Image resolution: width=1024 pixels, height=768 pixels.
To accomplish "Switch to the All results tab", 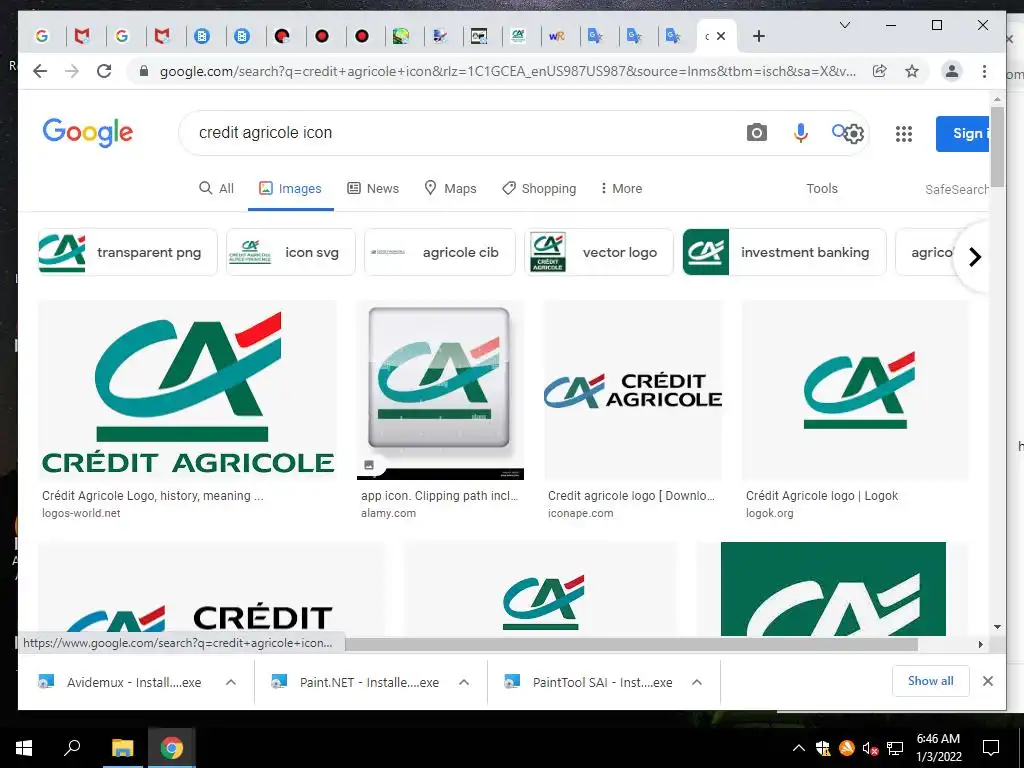I will click(216, 188).
